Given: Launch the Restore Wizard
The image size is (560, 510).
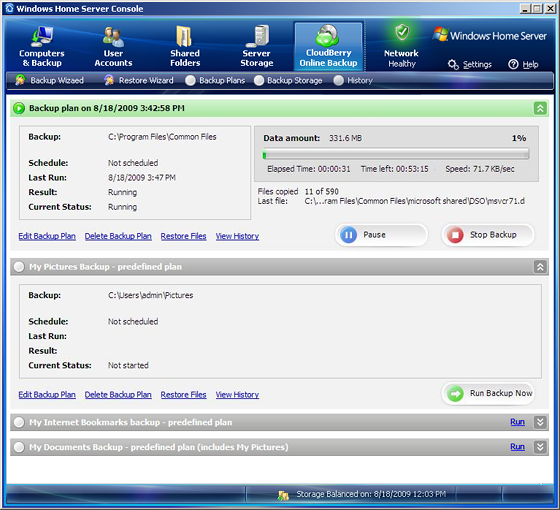Looking at the screenshot, I should [x=139, y=80].
